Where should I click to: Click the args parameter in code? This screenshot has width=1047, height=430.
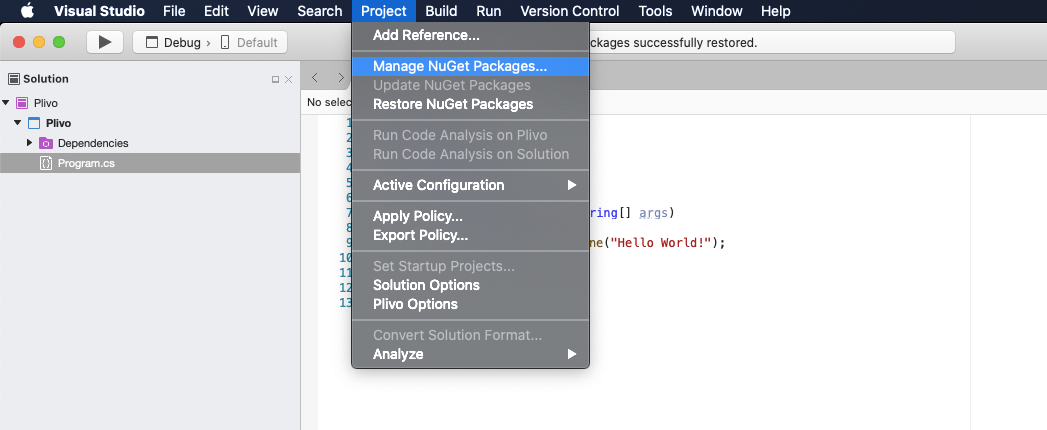tap(654, 214)
